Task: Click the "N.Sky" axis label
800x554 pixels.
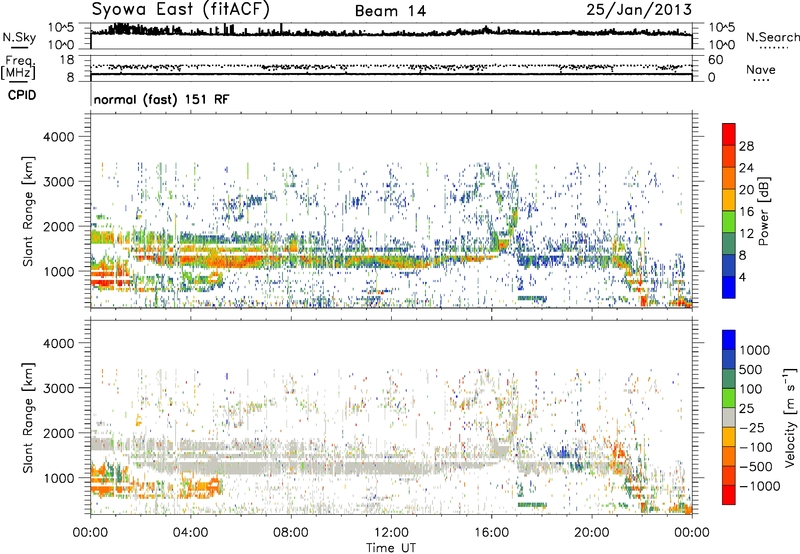Action: point(19,37)
